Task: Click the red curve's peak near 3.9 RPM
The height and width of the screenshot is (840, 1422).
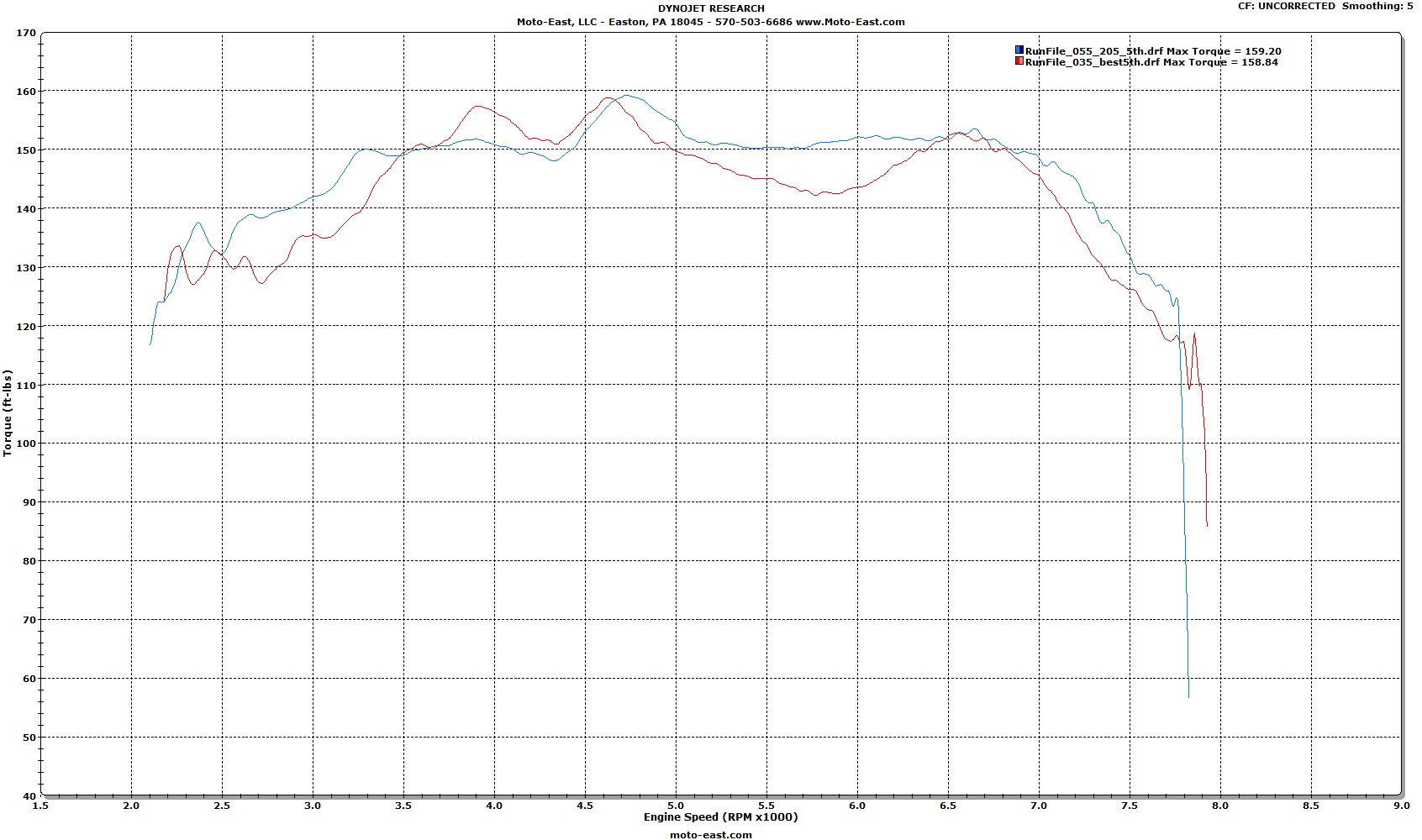Action: click(477, 106)
